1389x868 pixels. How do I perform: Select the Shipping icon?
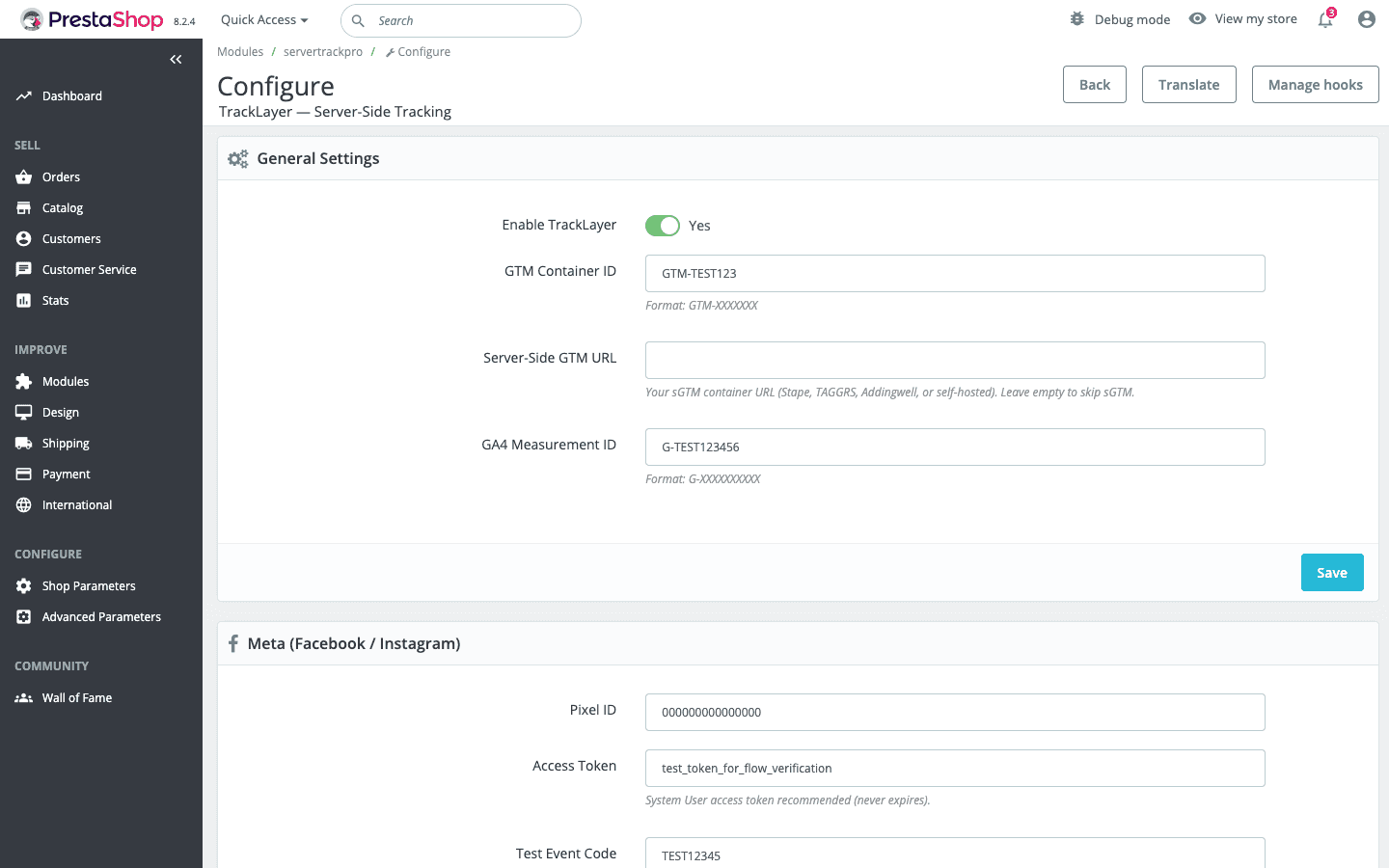coord(23,443)
